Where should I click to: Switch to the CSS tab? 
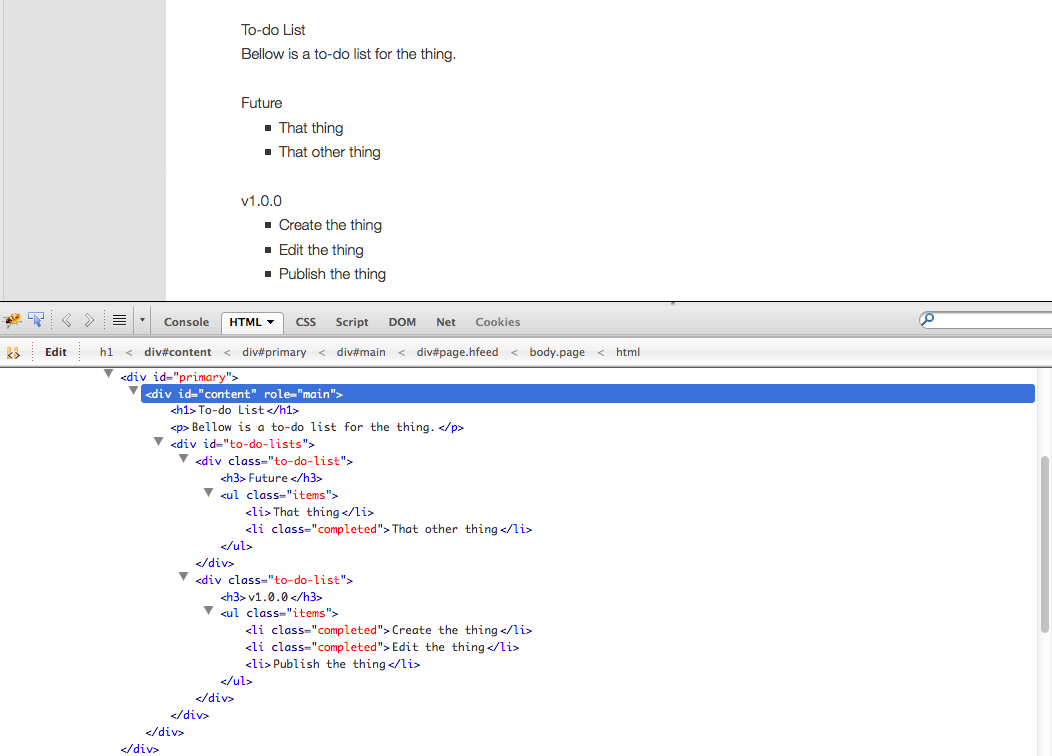click(x=306, y=322)
